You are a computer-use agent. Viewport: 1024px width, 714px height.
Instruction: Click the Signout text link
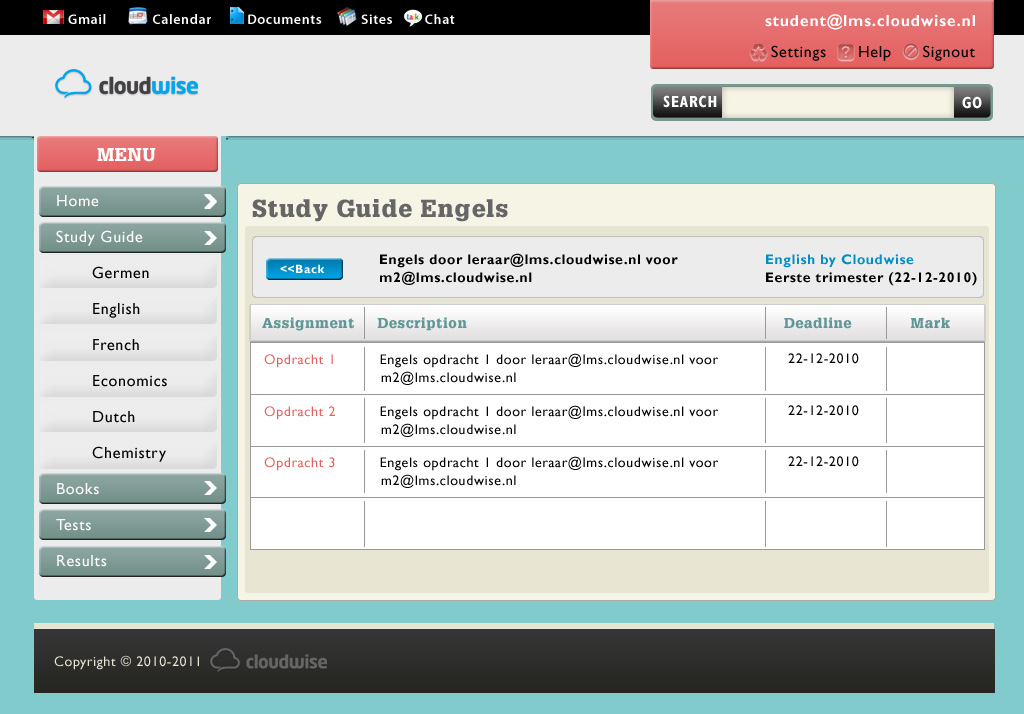click(x=948, y=52)
